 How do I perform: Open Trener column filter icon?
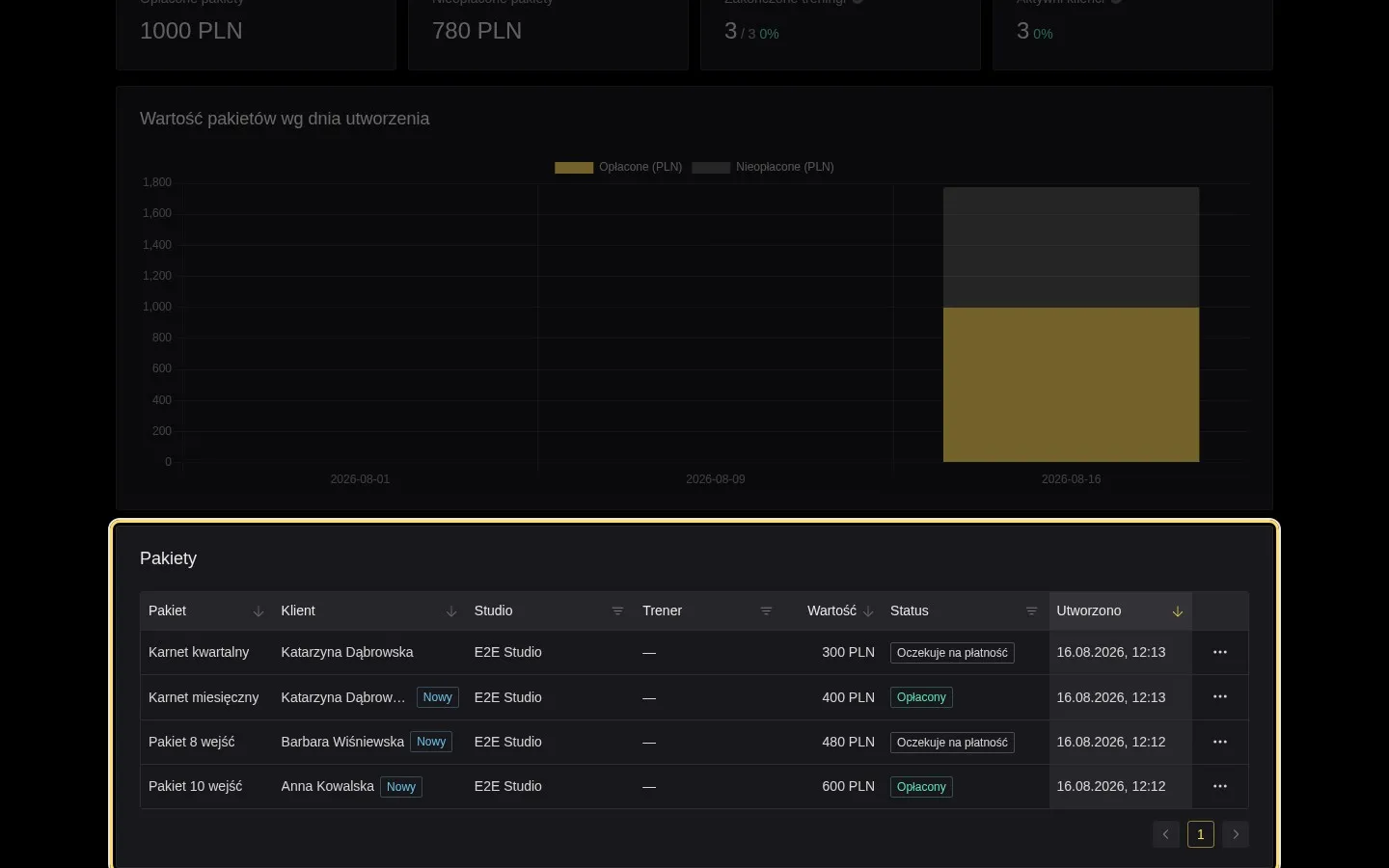766,611
